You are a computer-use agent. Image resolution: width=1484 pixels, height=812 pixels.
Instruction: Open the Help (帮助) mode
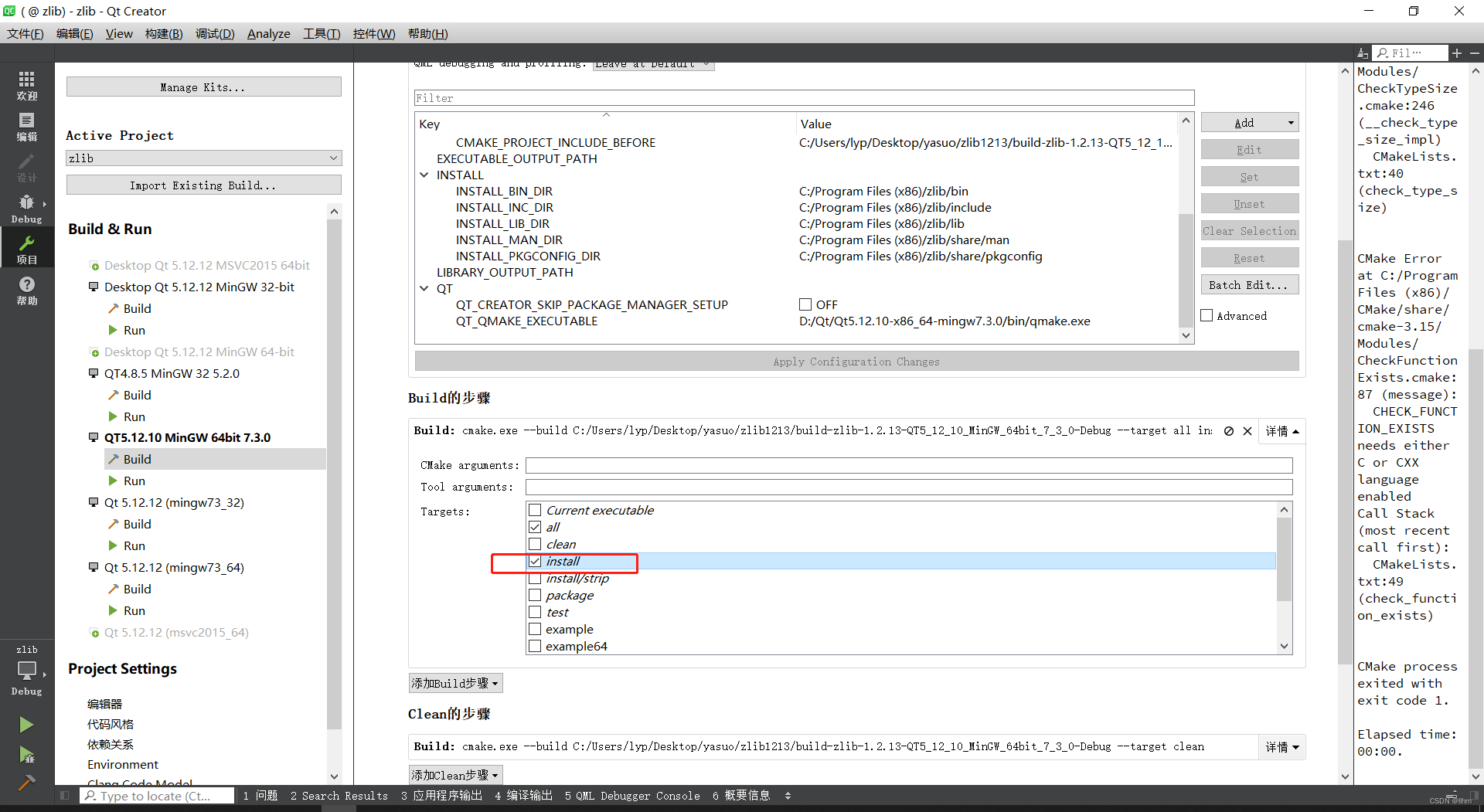27,291
